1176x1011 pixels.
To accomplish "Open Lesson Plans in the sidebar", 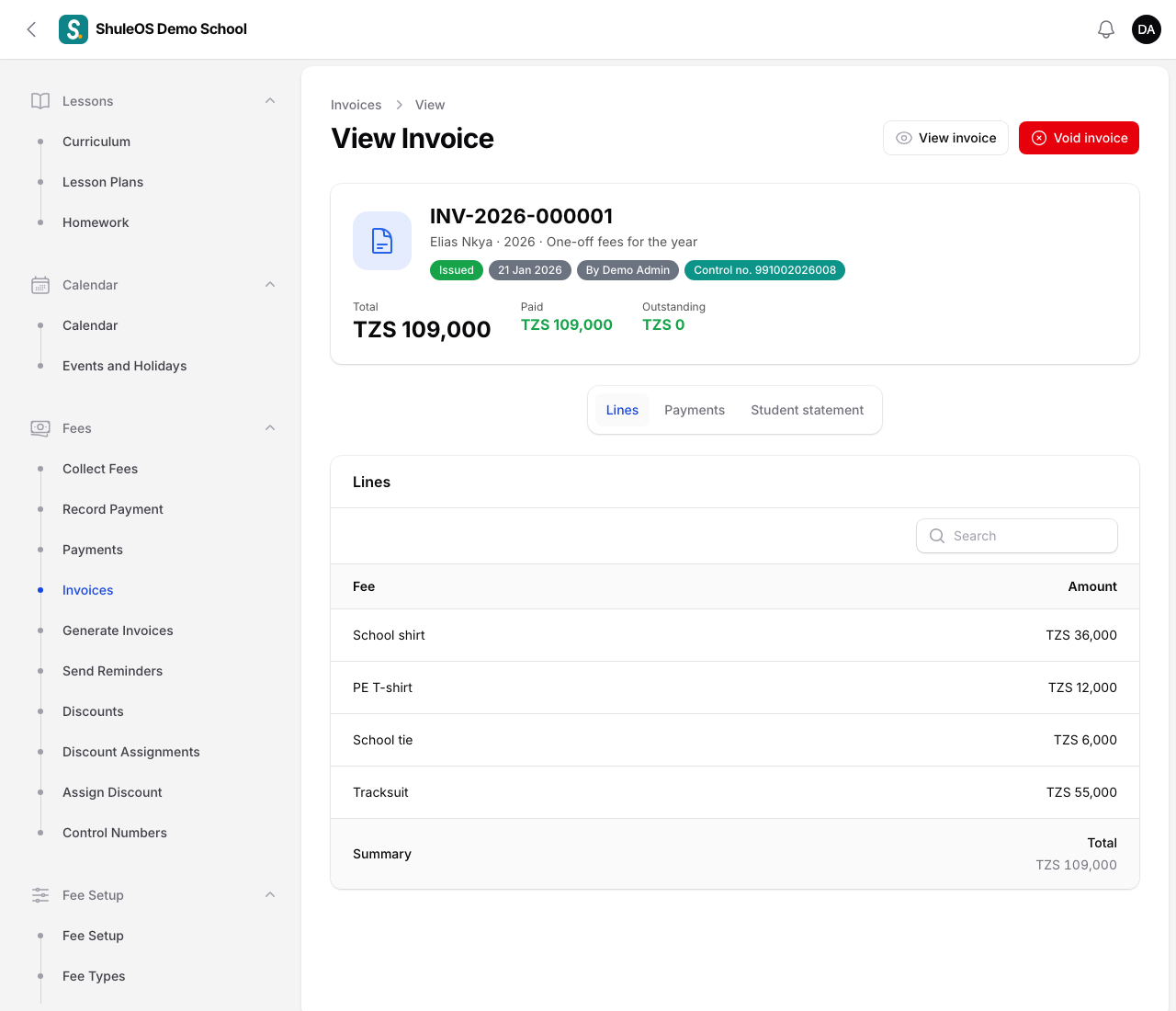I will coord(103,182).
